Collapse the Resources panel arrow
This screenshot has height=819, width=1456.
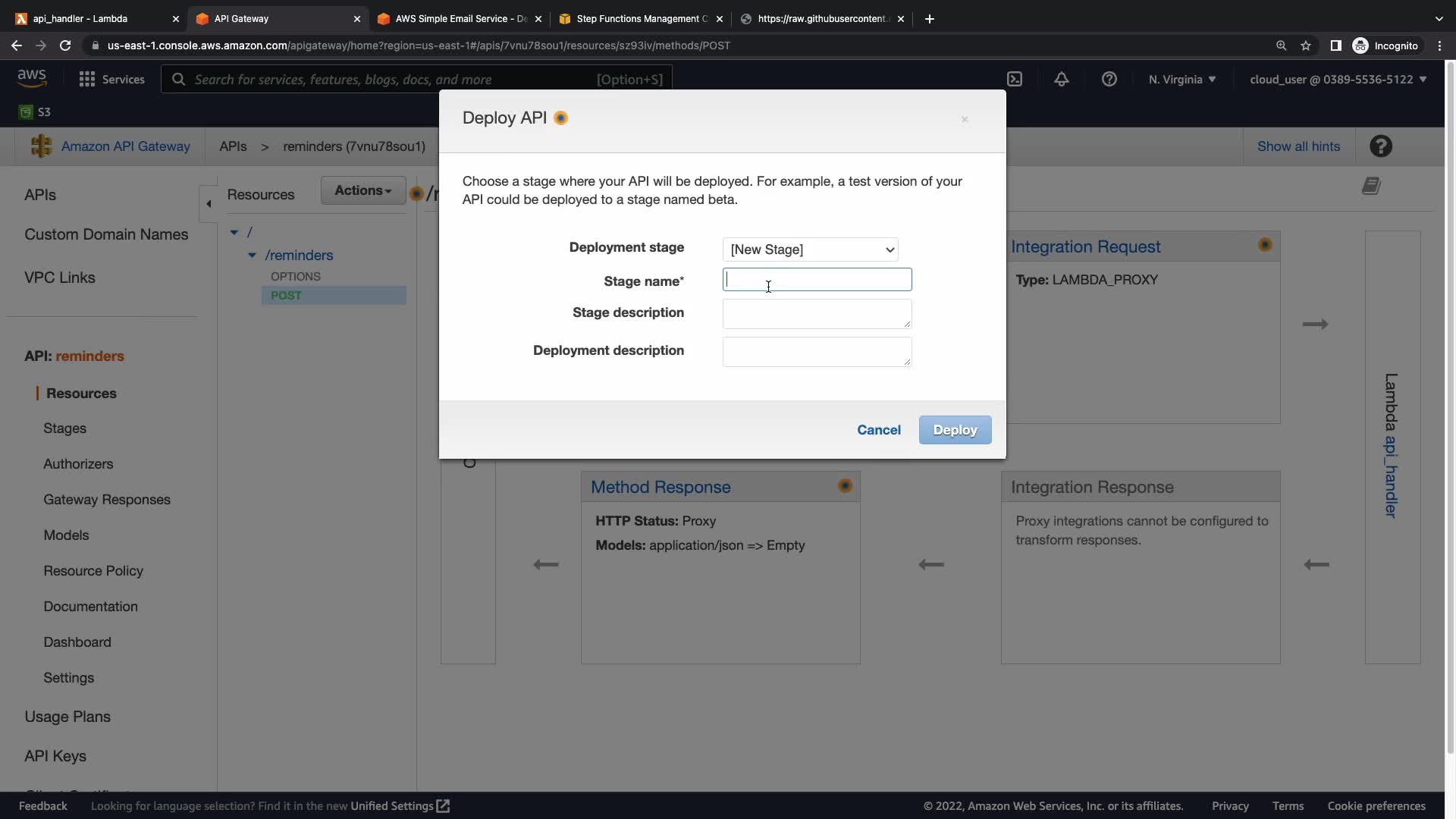coord(209,203)
